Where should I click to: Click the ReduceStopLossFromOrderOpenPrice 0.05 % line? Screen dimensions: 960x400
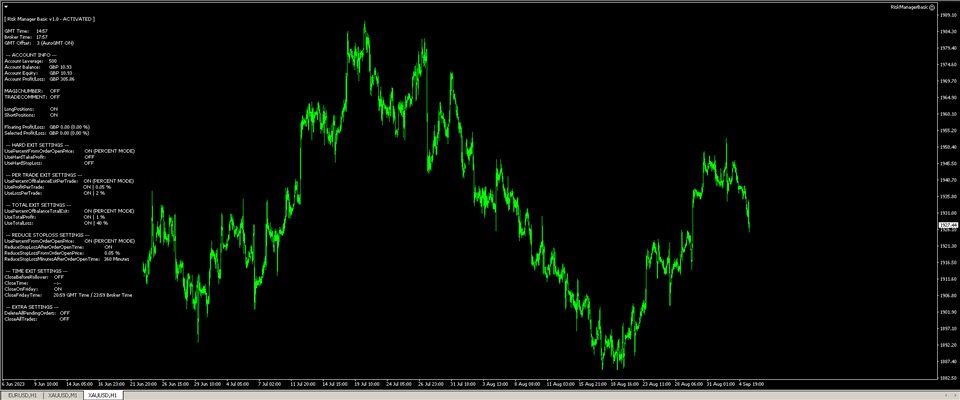pos(62,253)
